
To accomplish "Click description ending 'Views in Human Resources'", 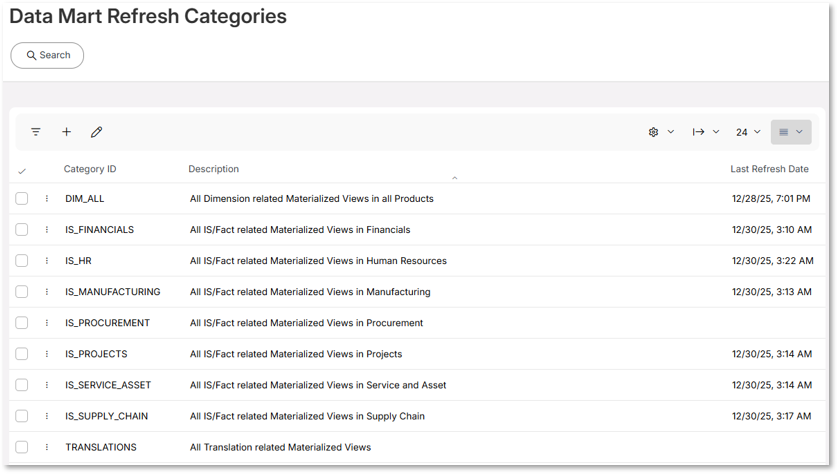I will point(318,261).
